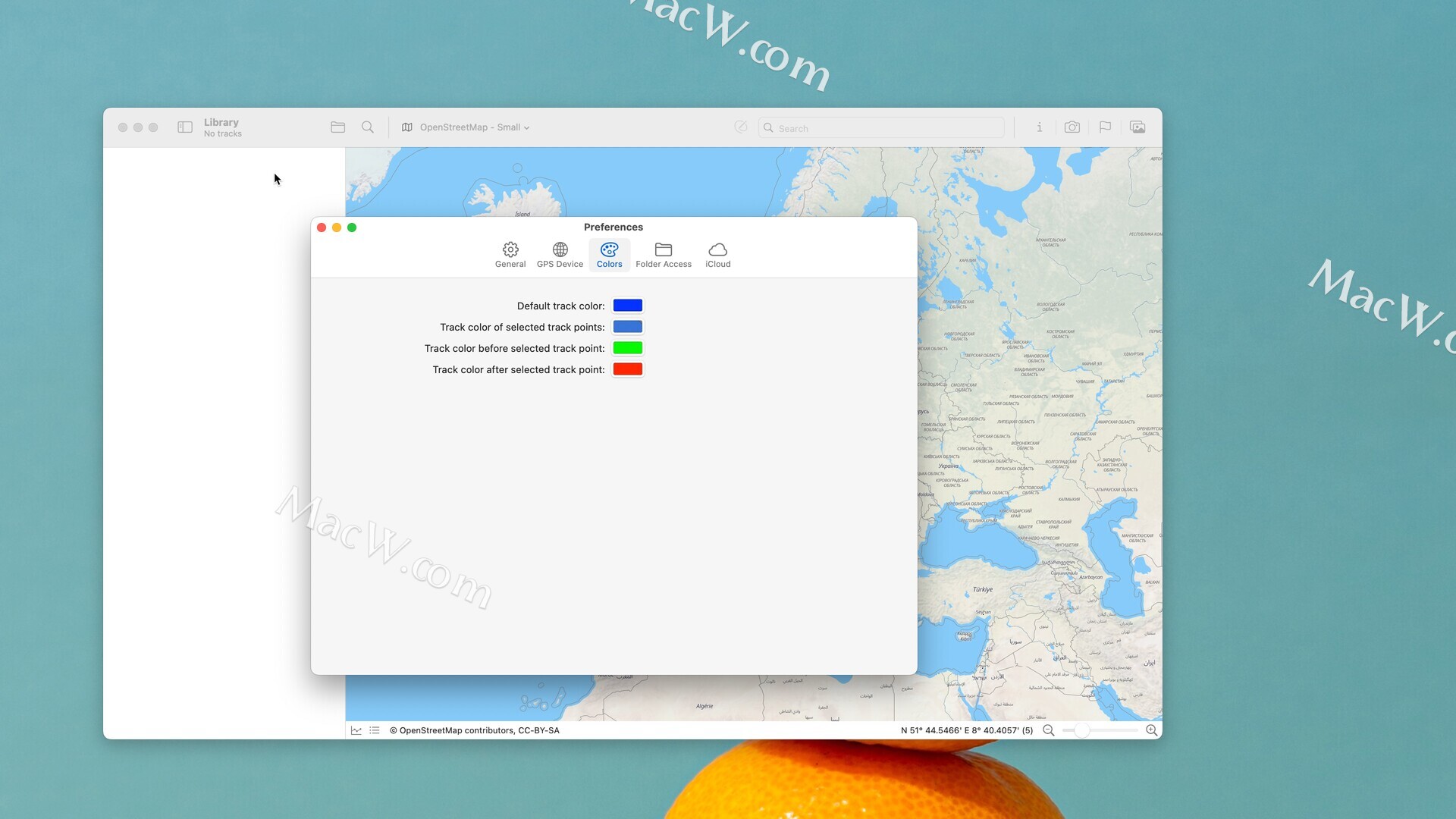Open the Folder Access tab

664,255
